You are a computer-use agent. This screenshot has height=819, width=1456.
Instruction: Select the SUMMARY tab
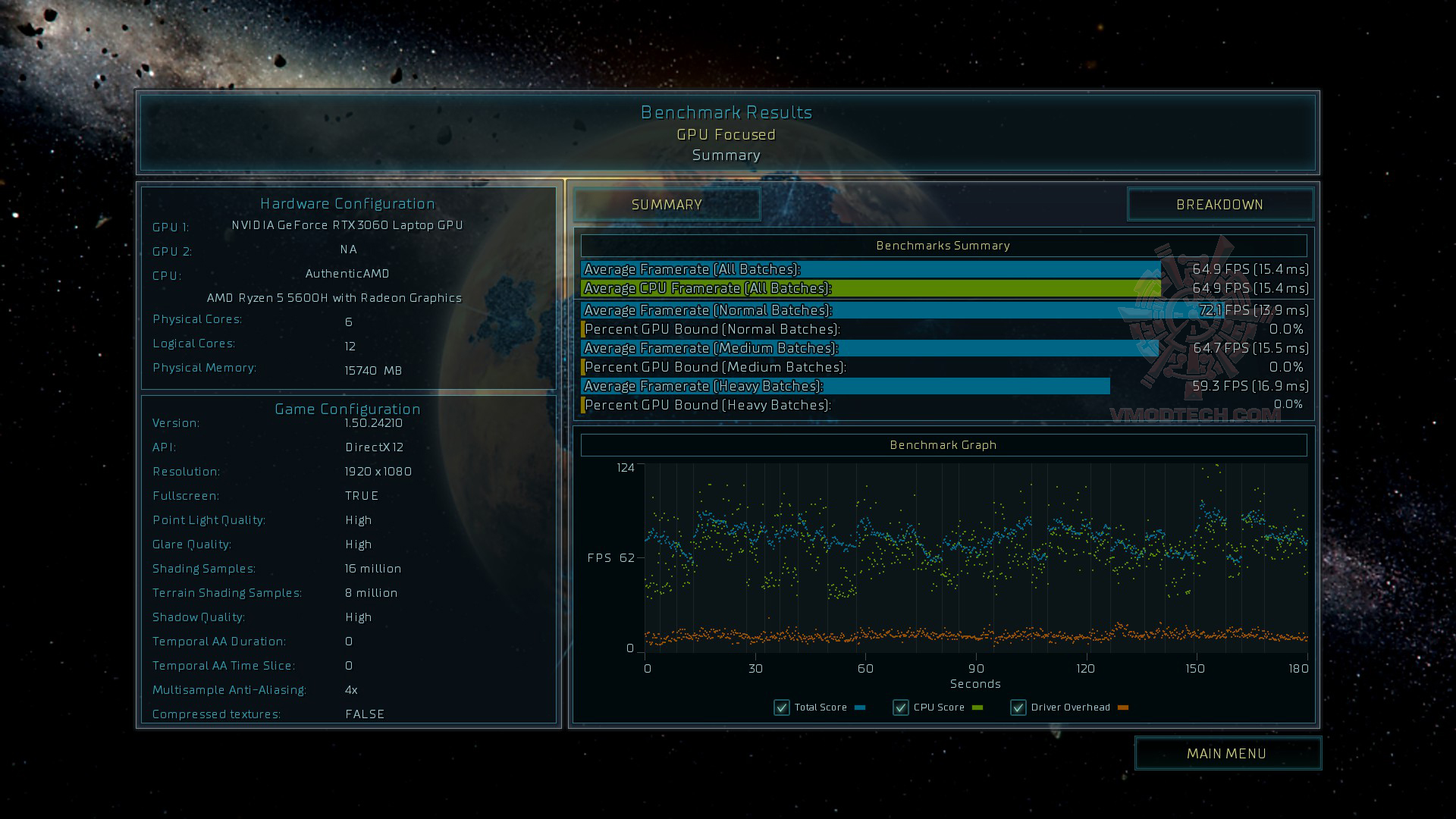click(x=667, y=205)
